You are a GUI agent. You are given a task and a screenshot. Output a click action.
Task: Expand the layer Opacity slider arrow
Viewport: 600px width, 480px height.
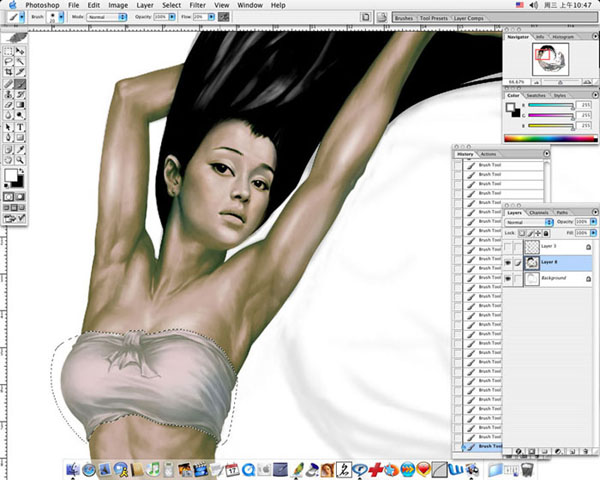coord(594,222)
